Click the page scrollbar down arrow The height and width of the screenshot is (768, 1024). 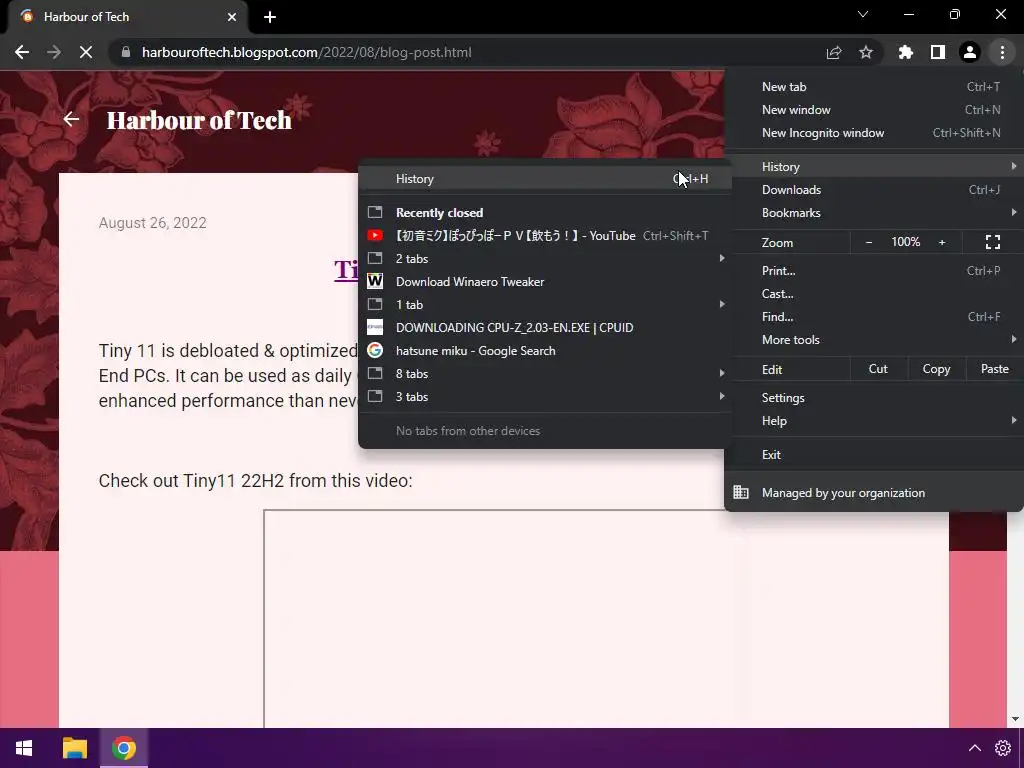tap(1016, 719)
